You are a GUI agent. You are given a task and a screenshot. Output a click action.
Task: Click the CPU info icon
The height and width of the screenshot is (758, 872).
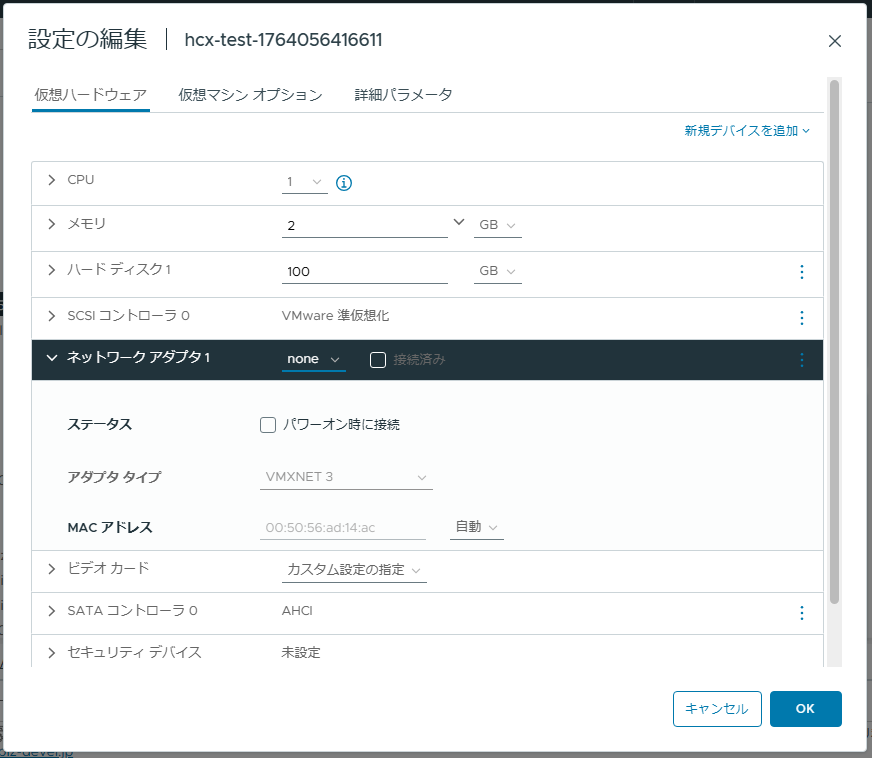tap(344, 182)
